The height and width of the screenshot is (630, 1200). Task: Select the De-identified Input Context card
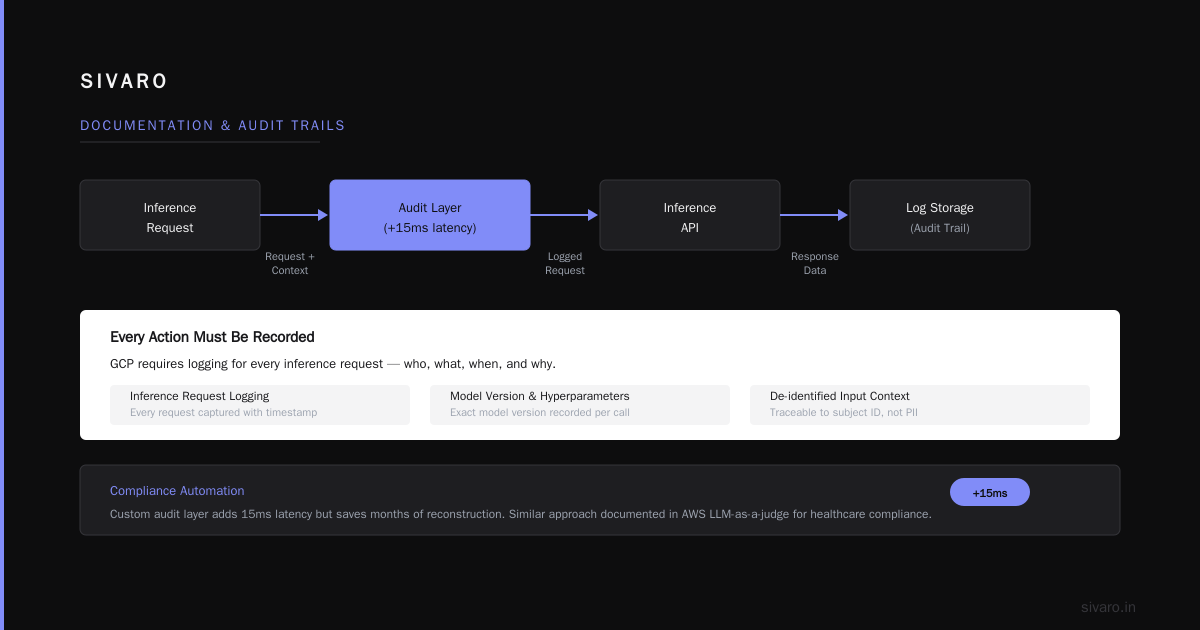point(920,405)
